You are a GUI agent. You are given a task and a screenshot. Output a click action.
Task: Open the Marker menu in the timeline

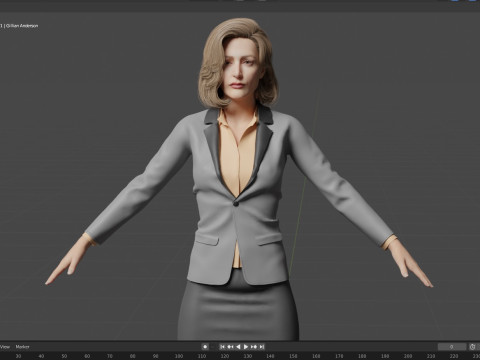pos(22,347)
